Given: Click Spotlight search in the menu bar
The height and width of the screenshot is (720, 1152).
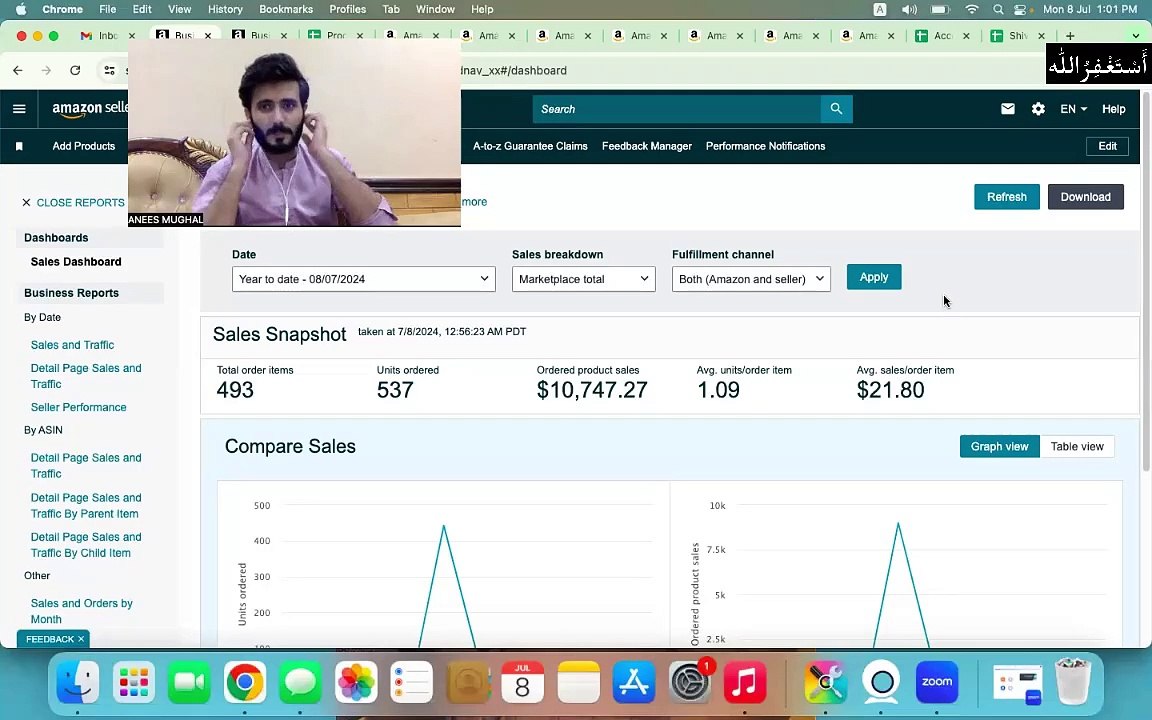Looking at the screenshot, I should click(x=998, y=10).
